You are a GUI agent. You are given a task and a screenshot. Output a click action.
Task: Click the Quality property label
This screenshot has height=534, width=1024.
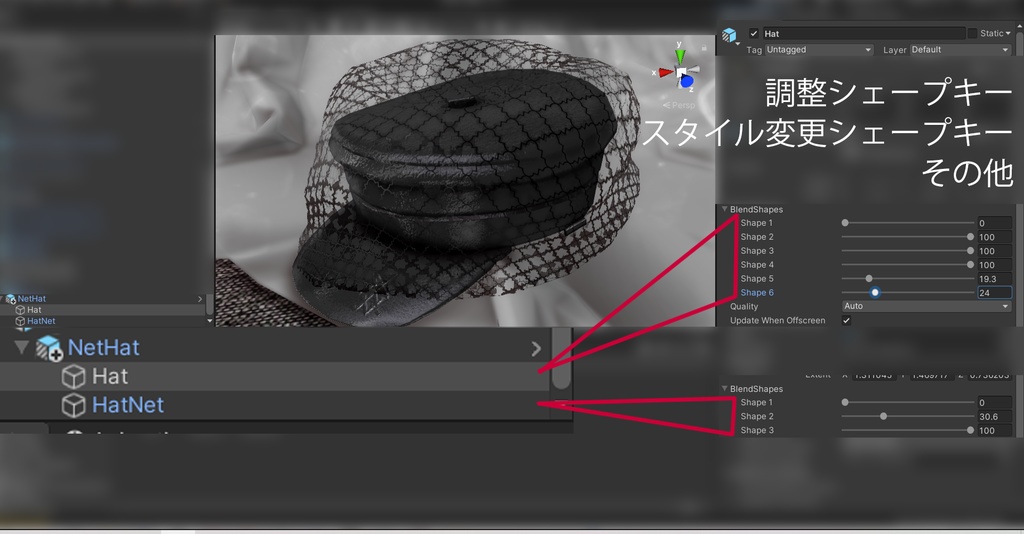(744, 306)
